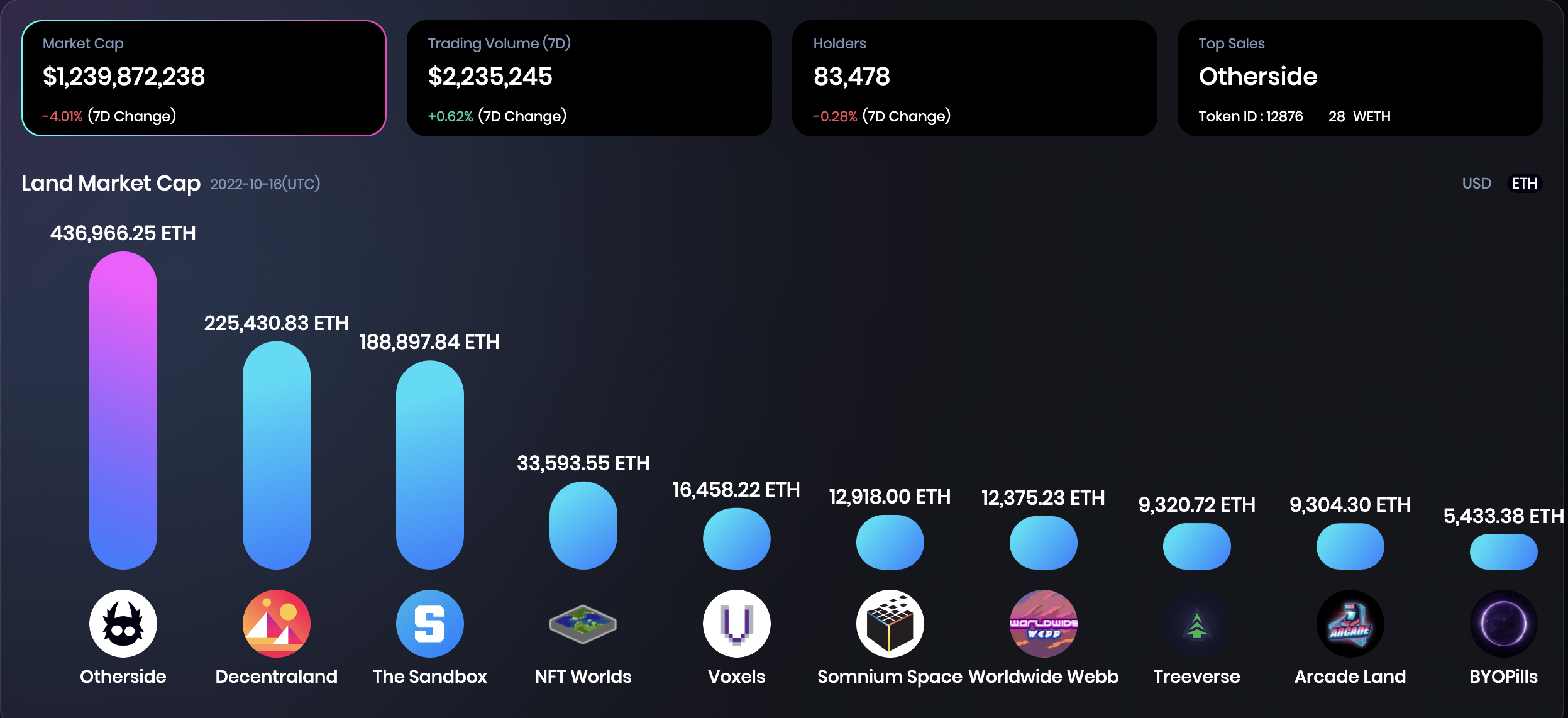Select the Voxels bar
The width and height of the screenshot is (1568, 718).
pos(737,539)
